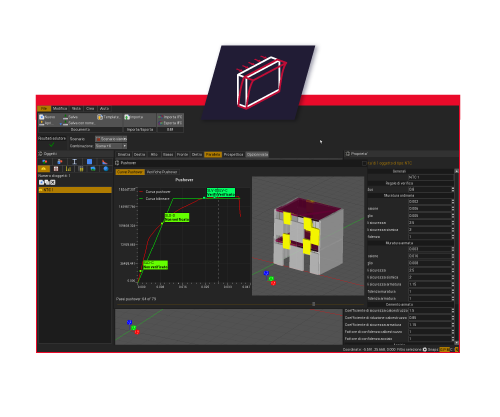
Task: Toggle the Snaps option in status bar
Action: click(x=425, y=349)
